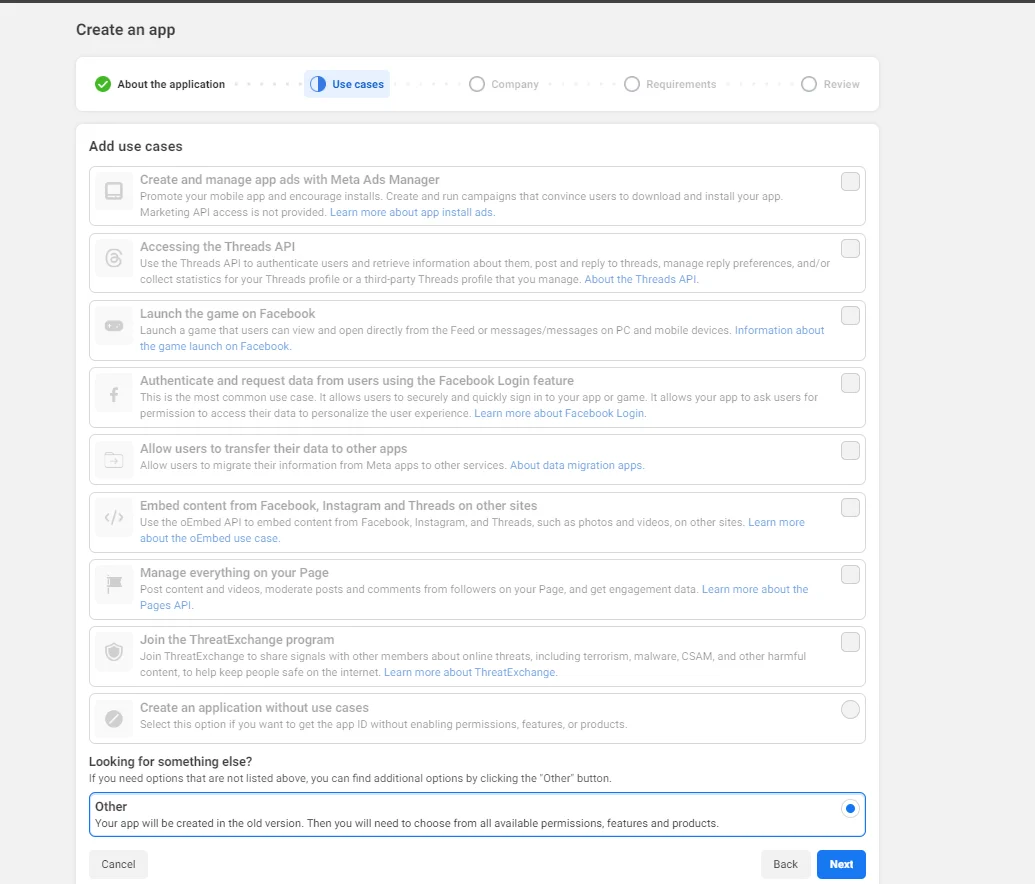
Task: Click the Page flag icon
Action: (114, 584)
